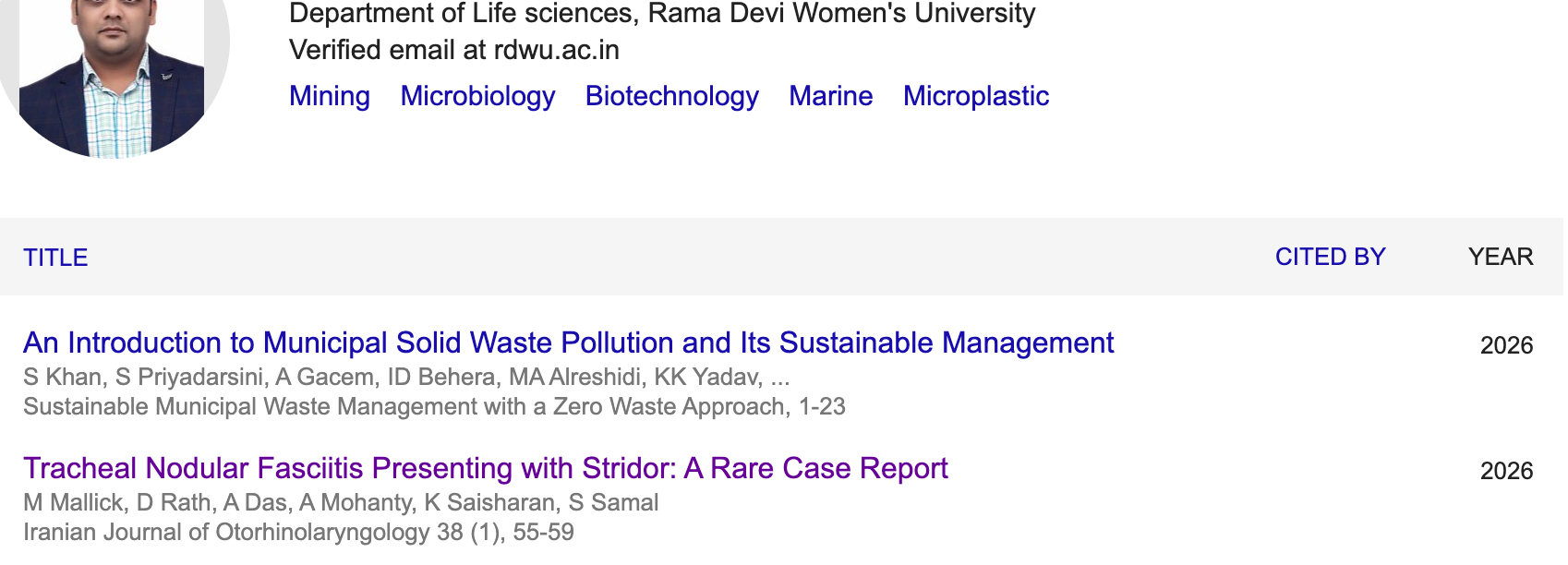Click the Sustainable Municipal Waste Management venue line
1568x565 pixels.
434,406
